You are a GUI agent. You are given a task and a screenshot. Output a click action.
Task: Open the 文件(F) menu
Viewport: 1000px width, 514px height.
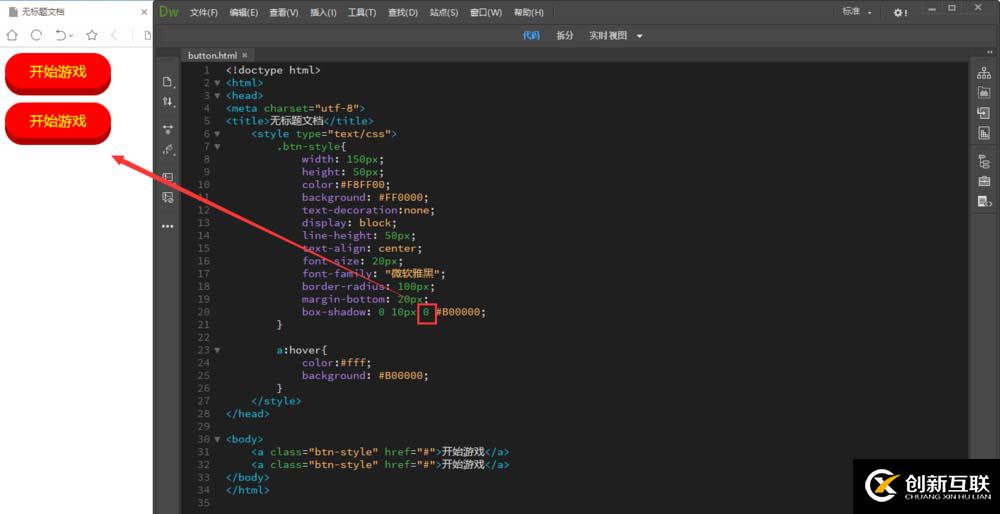[204, 12]
